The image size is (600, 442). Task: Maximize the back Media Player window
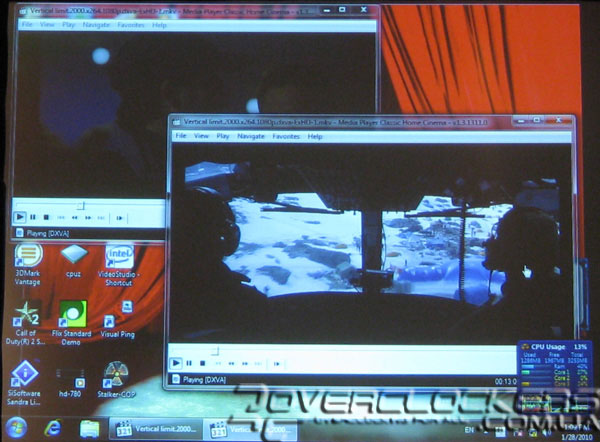tap(342, 10)
